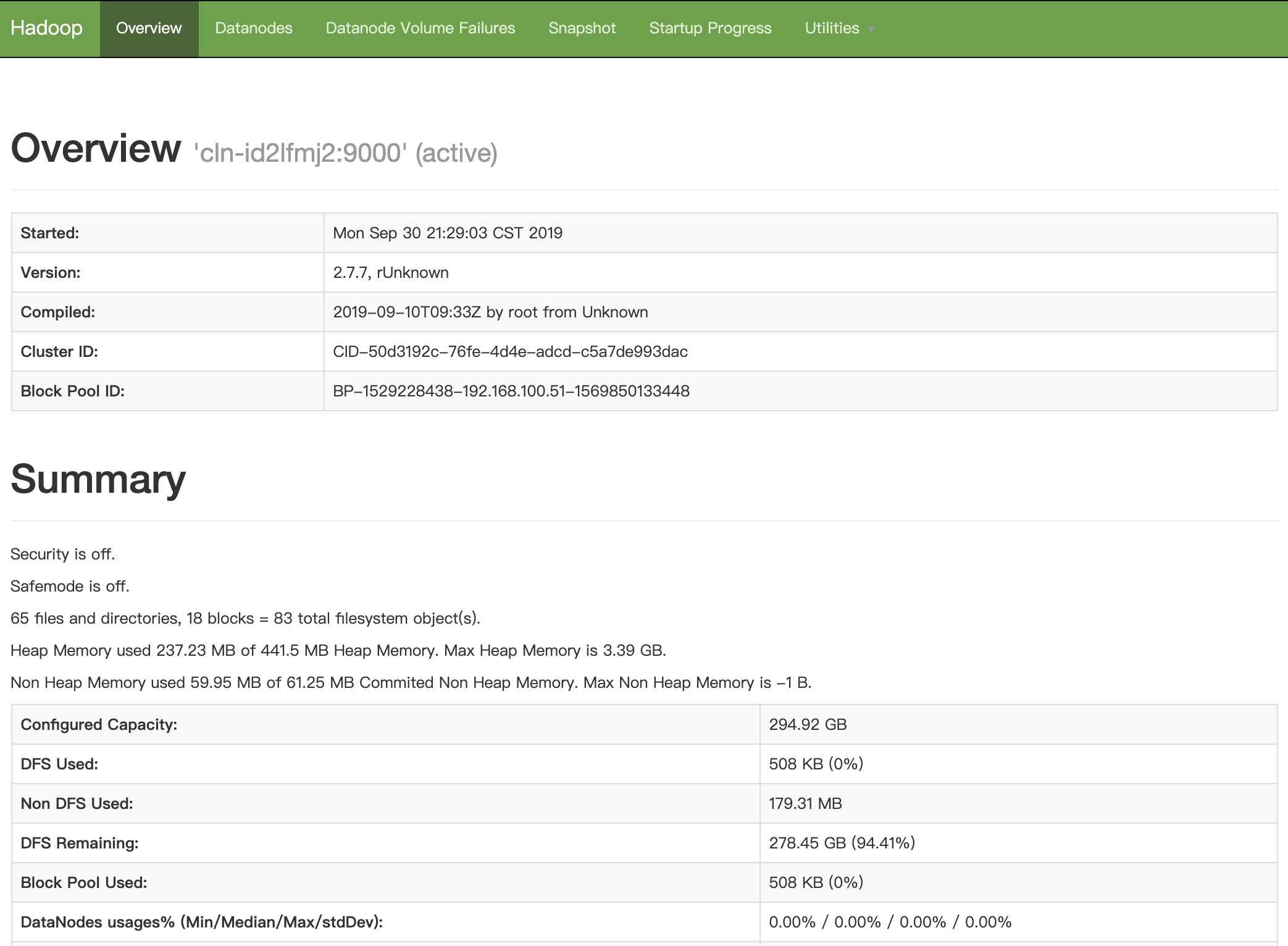Click the Utilities dropdown caret arrow
This screenshot has height=946, width=1288.
click(871, 30)
